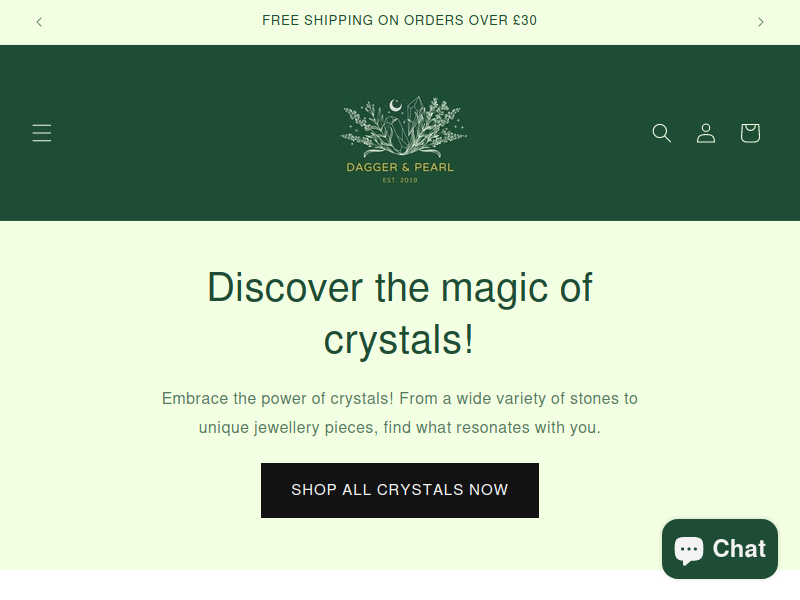This screenshot has width=800, height=600.
Task: Open the shopping cart bag
Action: (x=751, y=133)
